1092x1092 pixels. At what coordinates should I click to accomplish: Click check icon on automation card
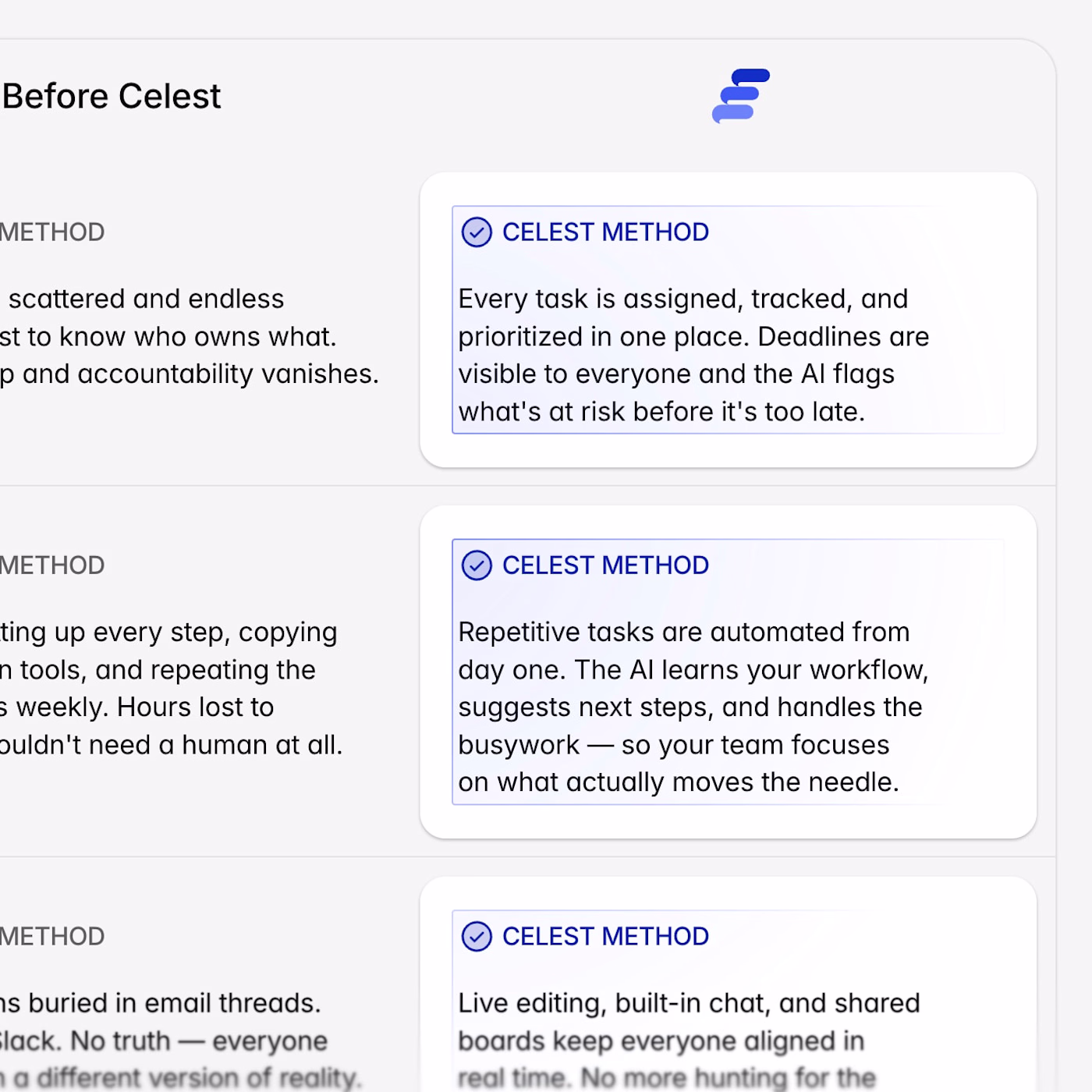point(477,565)
